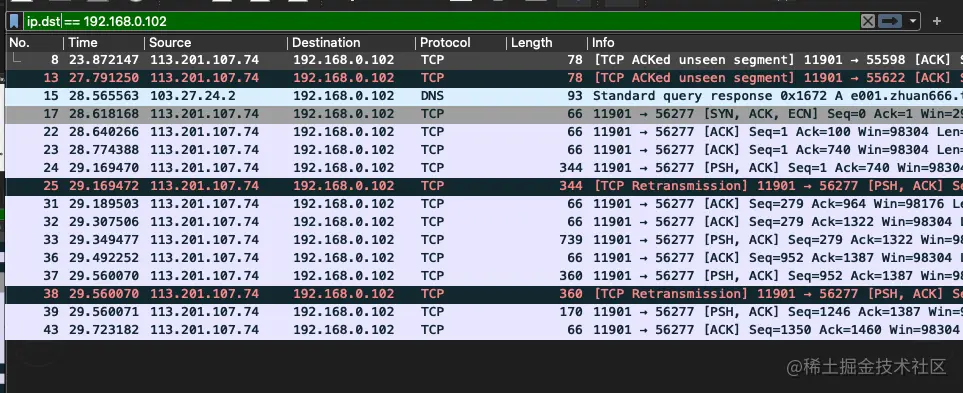Viewport: 963px width, 393px height.
Task: Sort packets by the No. column
Action: [x=34, y=43]
